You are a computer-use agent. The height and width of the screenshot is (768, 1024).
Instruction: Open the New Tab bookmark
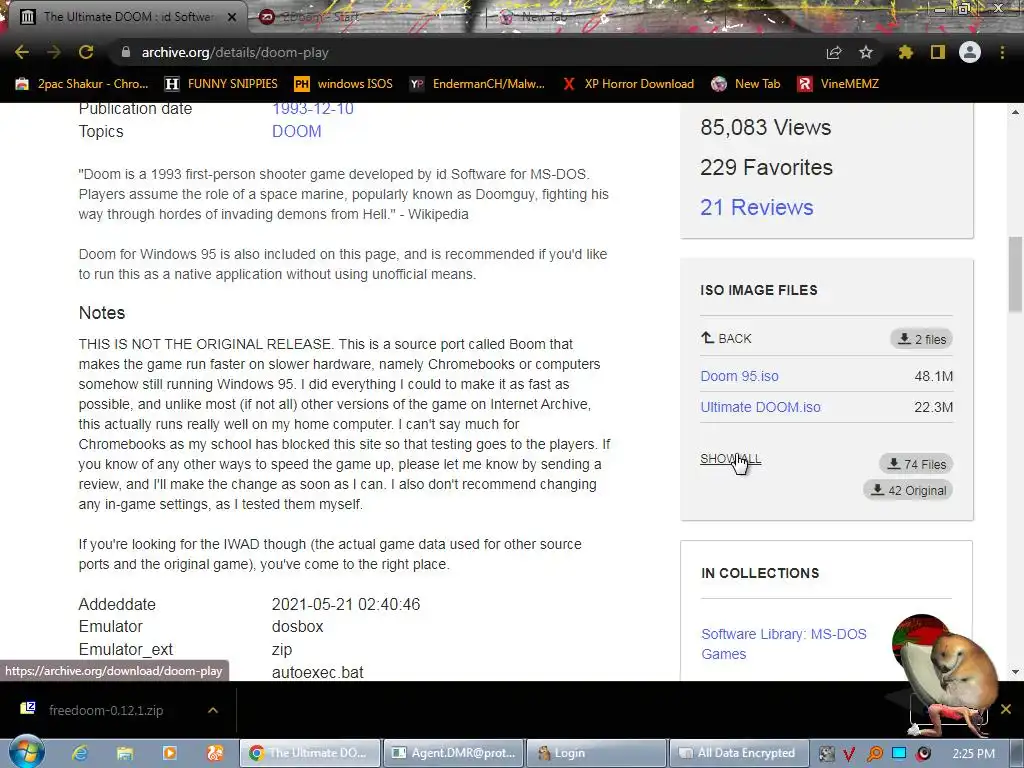point(746,84)
